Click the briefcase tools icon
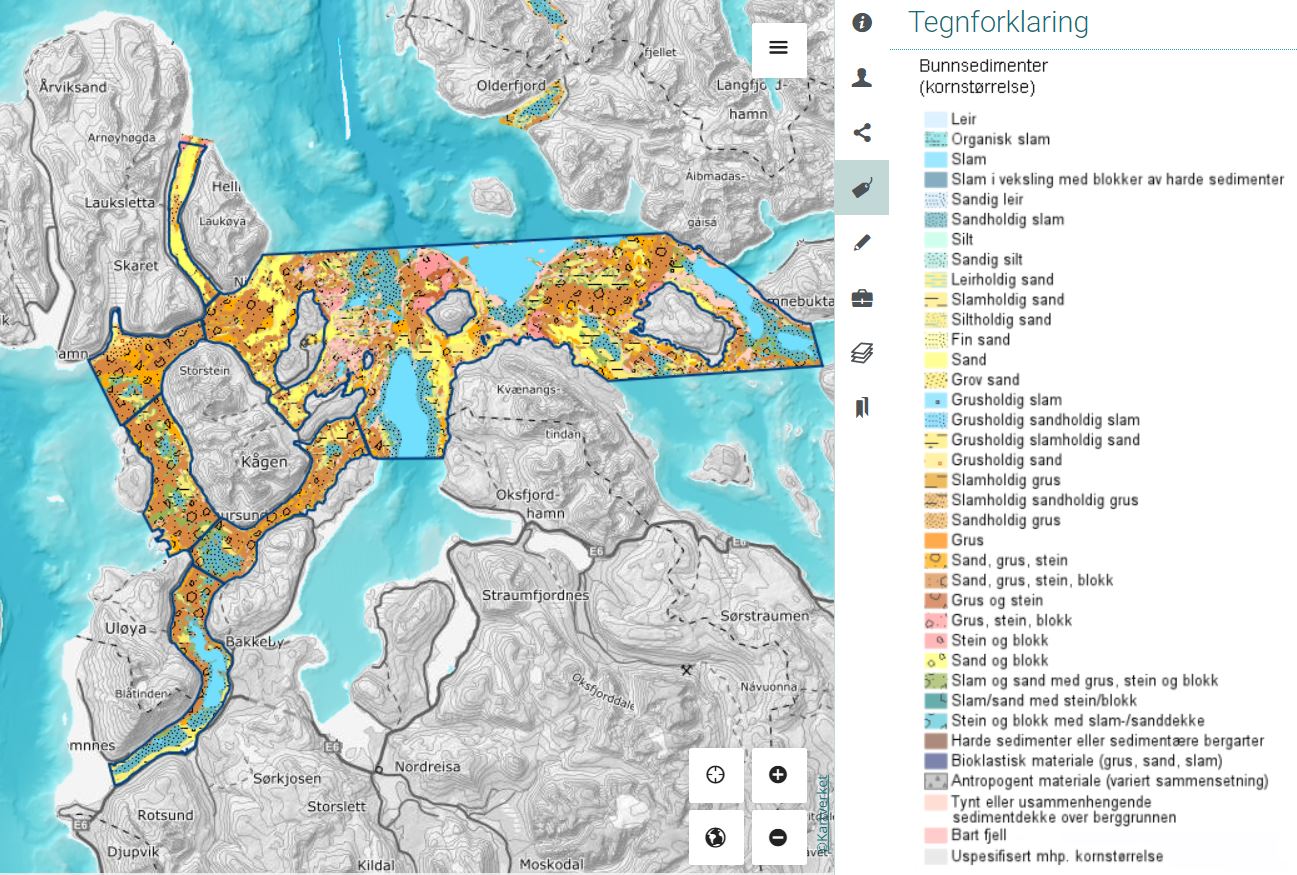This screenshot has height=875, width=1297. coord(861,298)
